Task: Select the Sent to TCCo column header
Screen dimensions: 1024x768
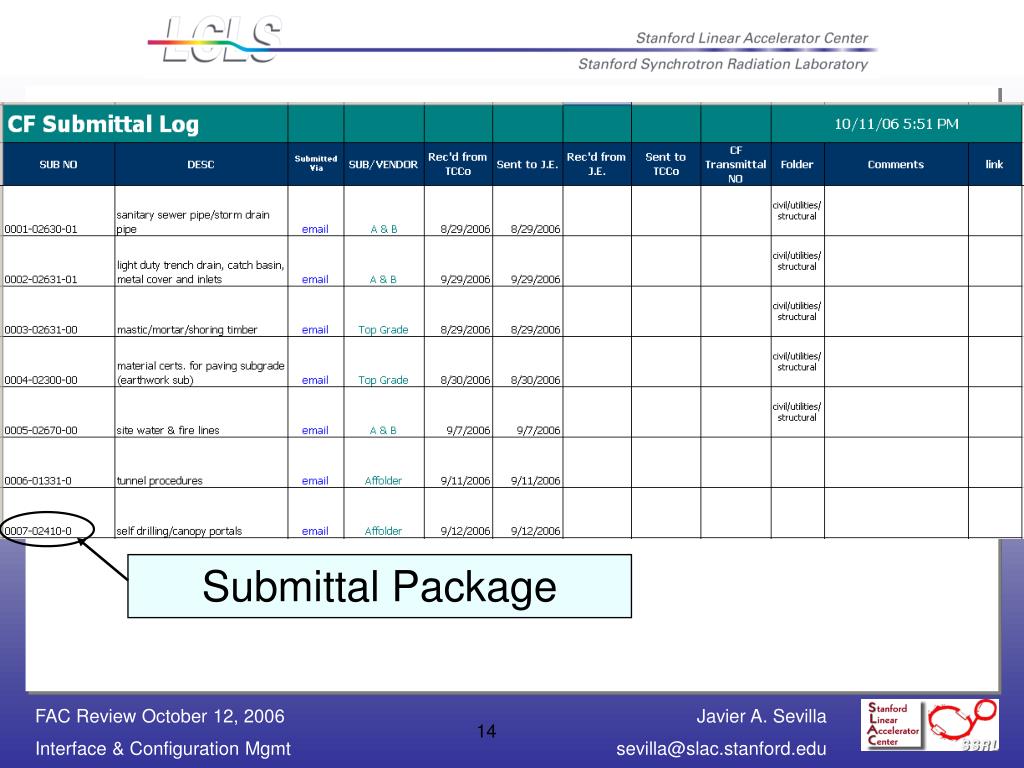Action: tap(665, 164)
